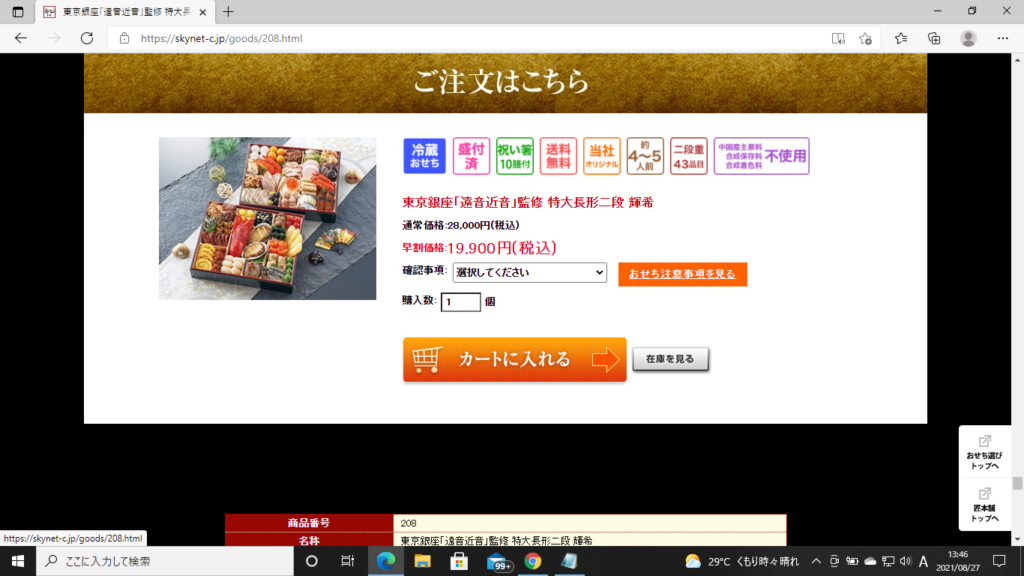This screenshot has height=576, width=1024.
Task: Open the 確認事項 dropdown
Action: [x=530, y=272]
